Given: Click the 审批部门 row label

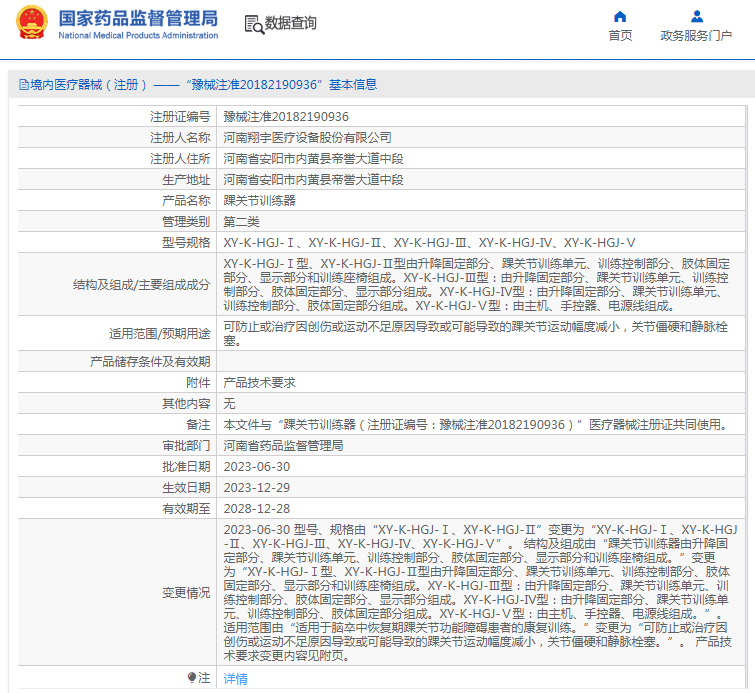Looking at the screenshot, I should tap(186, 445).
